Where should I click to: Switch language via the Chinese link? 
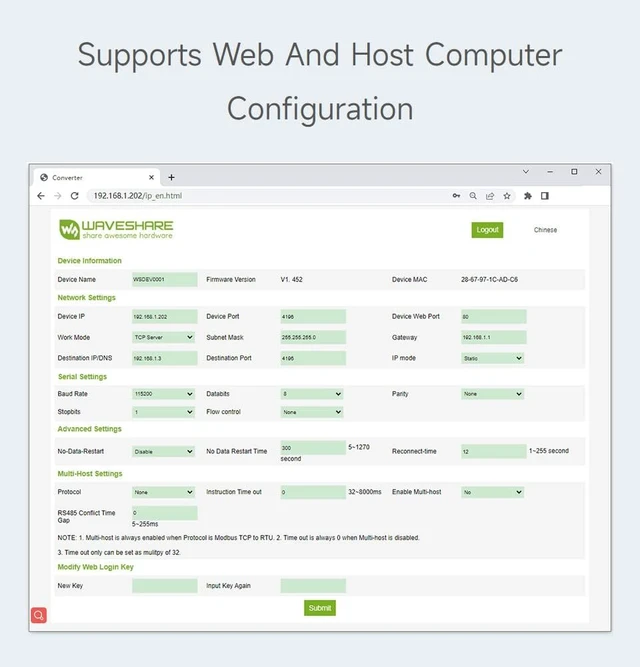[x=545, y=230]
